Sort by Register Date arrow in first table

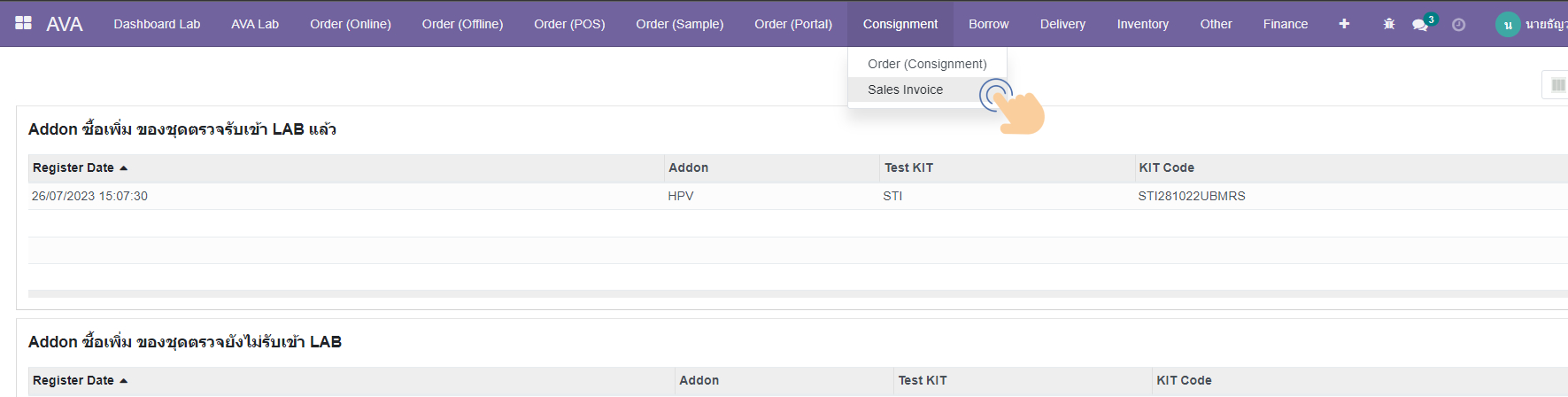pyautogui.click(x=123, y=167)
